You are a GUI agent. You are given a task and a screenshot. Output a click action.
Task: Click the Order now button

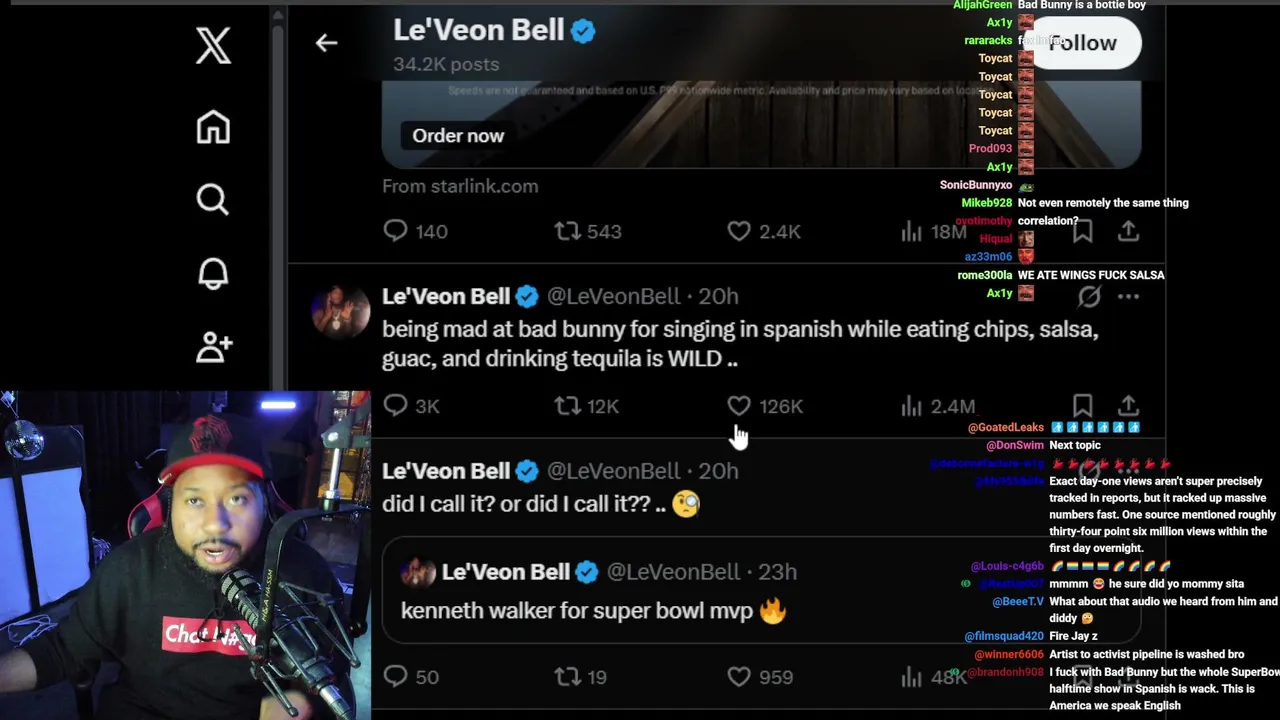tap(458, 136)
